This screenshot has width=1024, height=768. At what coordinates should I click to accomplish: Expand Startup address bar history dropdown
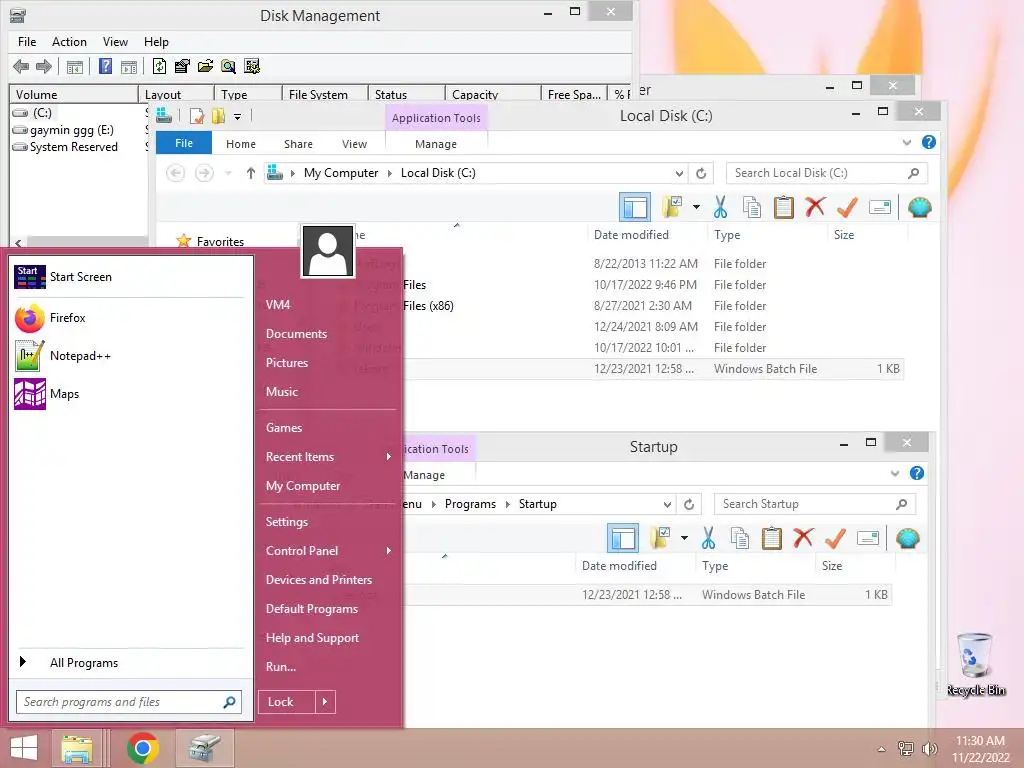click(667, 504)
